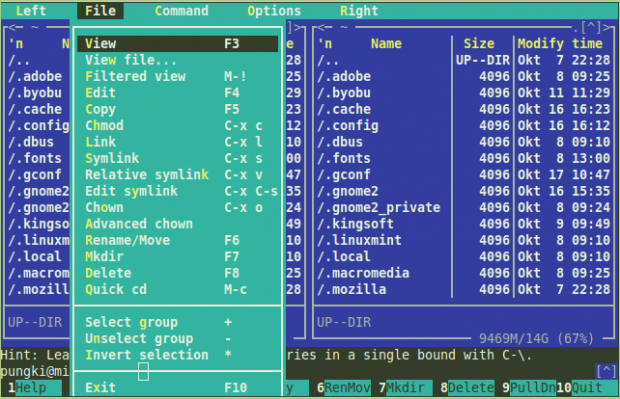Open the Right panel menu
This screenshot has height=399, width=620.
[359, 11]
